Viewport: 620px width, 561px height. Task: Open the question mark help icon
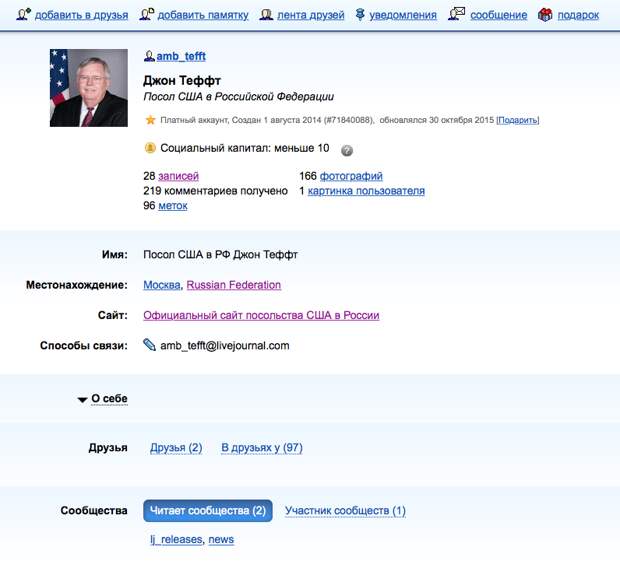point(347,150)
